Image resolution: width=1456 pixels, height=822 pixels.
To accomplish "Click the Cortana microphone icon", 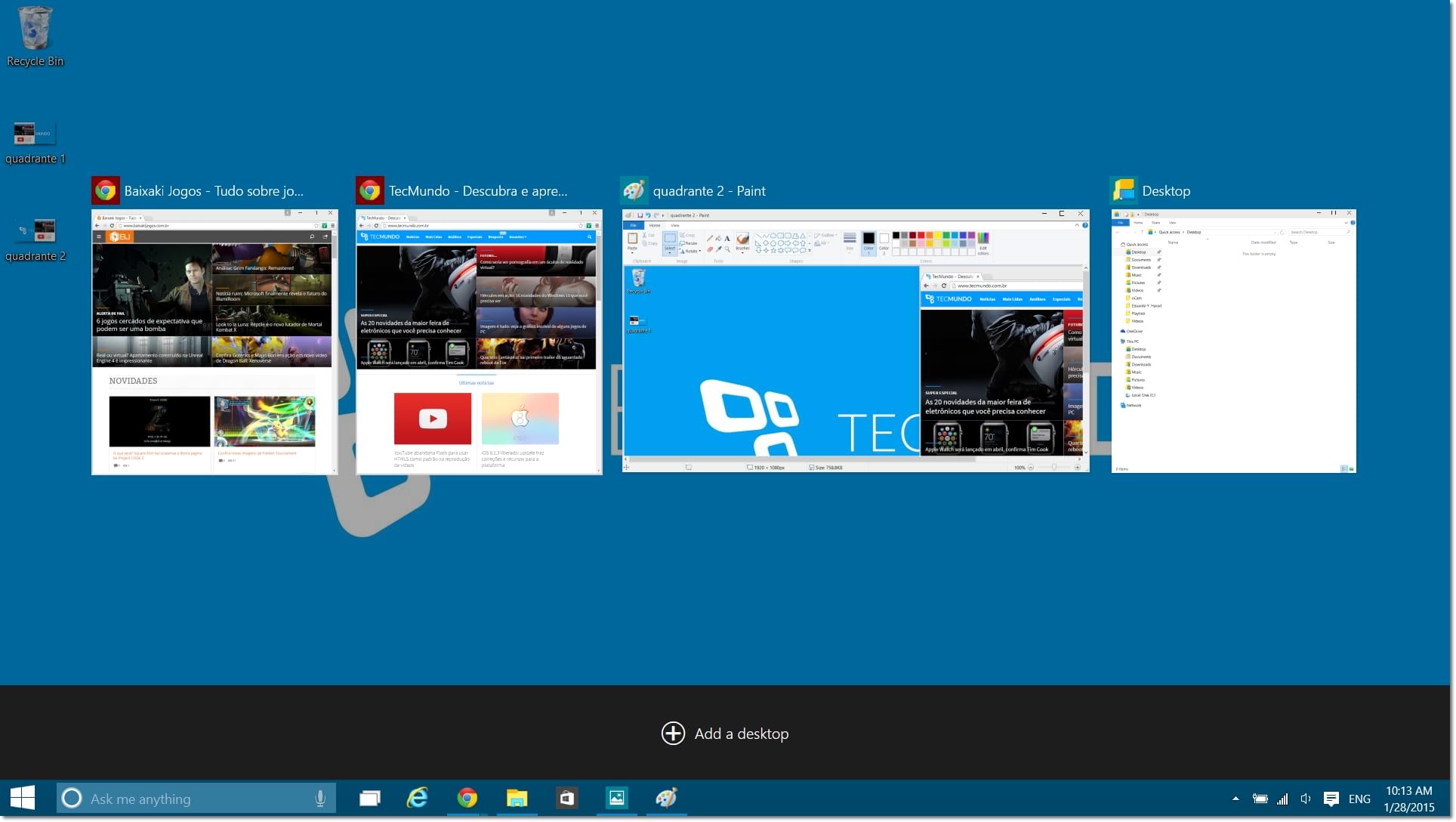I will click(x=320, y=799).
